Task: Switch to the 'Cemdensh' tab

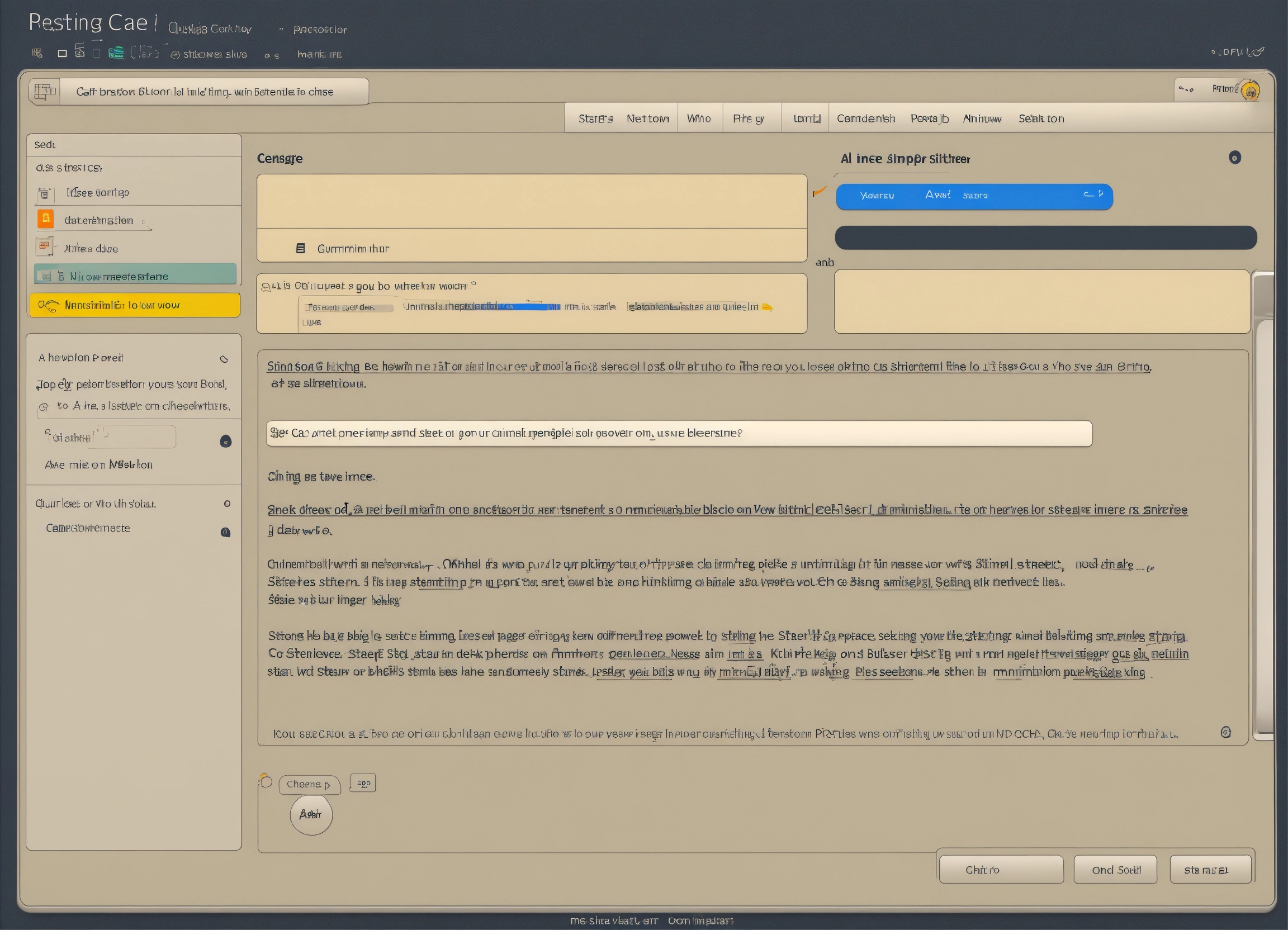Action: click(865, 118)
